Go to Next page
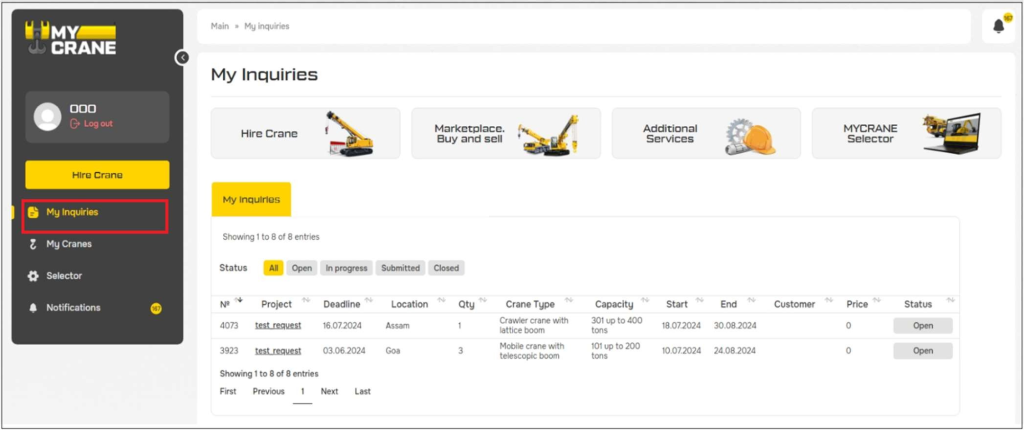This screenshot has width=1024, height=430. (329, 391)
